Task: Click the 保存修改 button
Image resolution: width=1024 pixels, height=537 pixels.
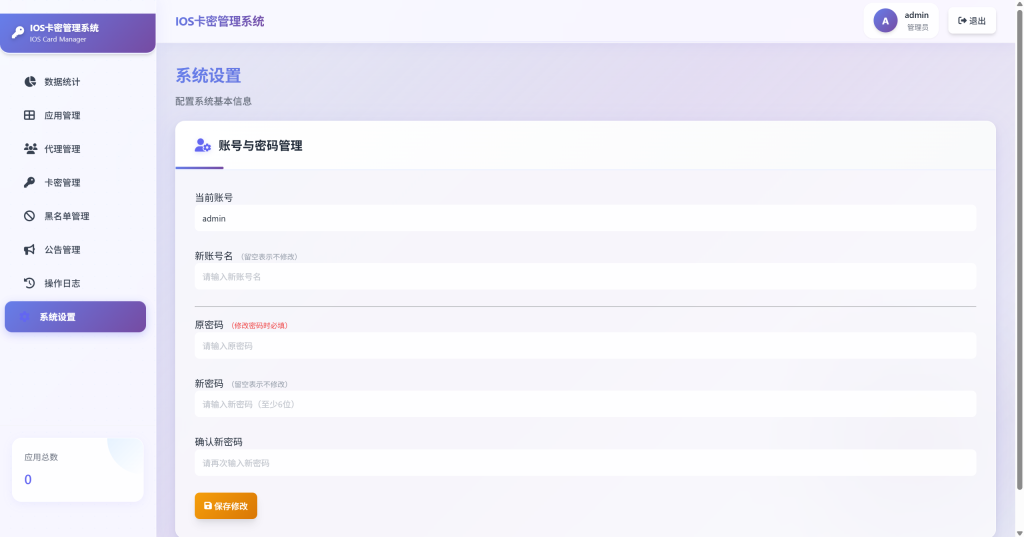Action: coord(226,506)
